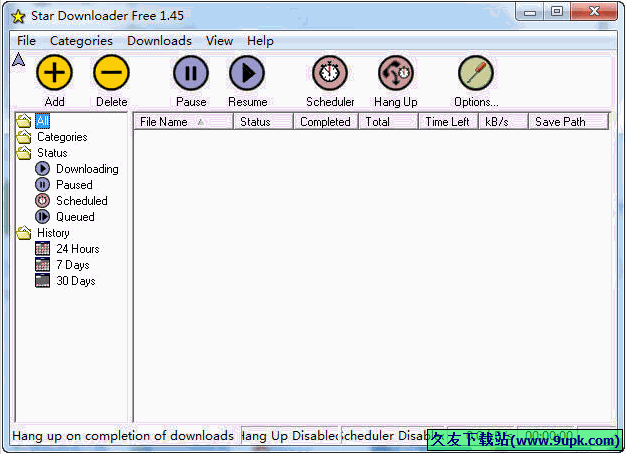
Task: Sort by the Total column
Action: click(388, 122)
